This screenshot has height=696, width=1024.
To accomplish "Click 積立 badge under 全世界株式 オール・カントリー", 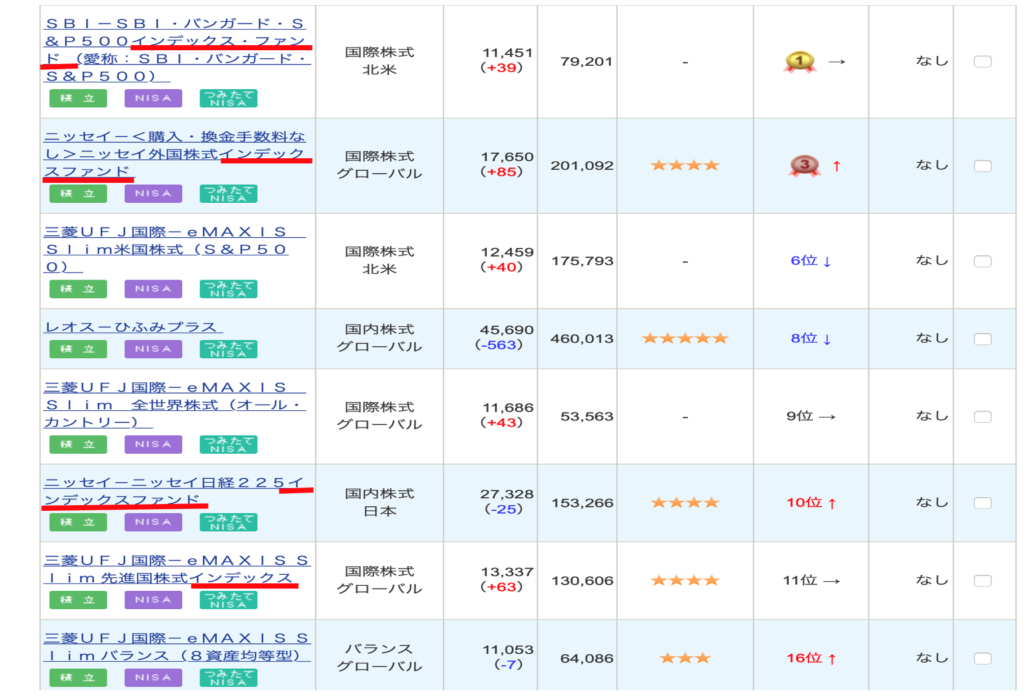I will pyautogui.click(x=78, y=444).
